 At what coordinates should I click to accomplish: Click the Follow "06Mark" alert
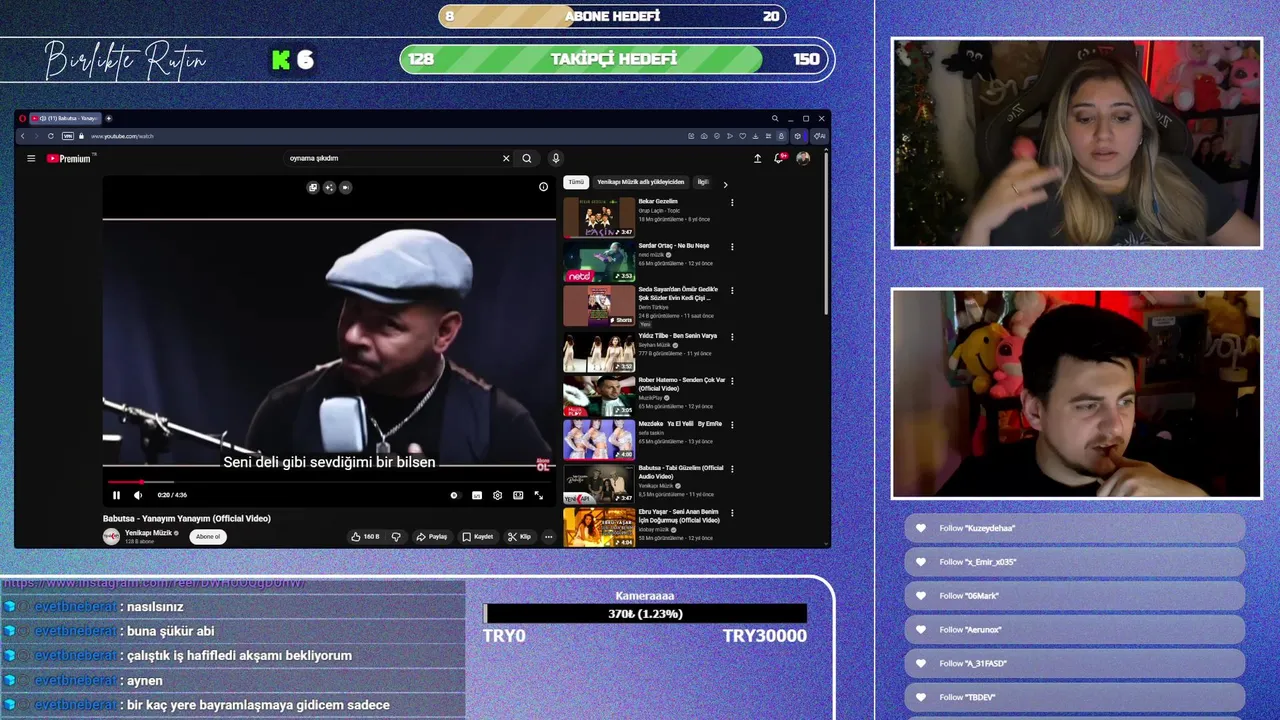pyautogui.click(x=1075, y=596)
